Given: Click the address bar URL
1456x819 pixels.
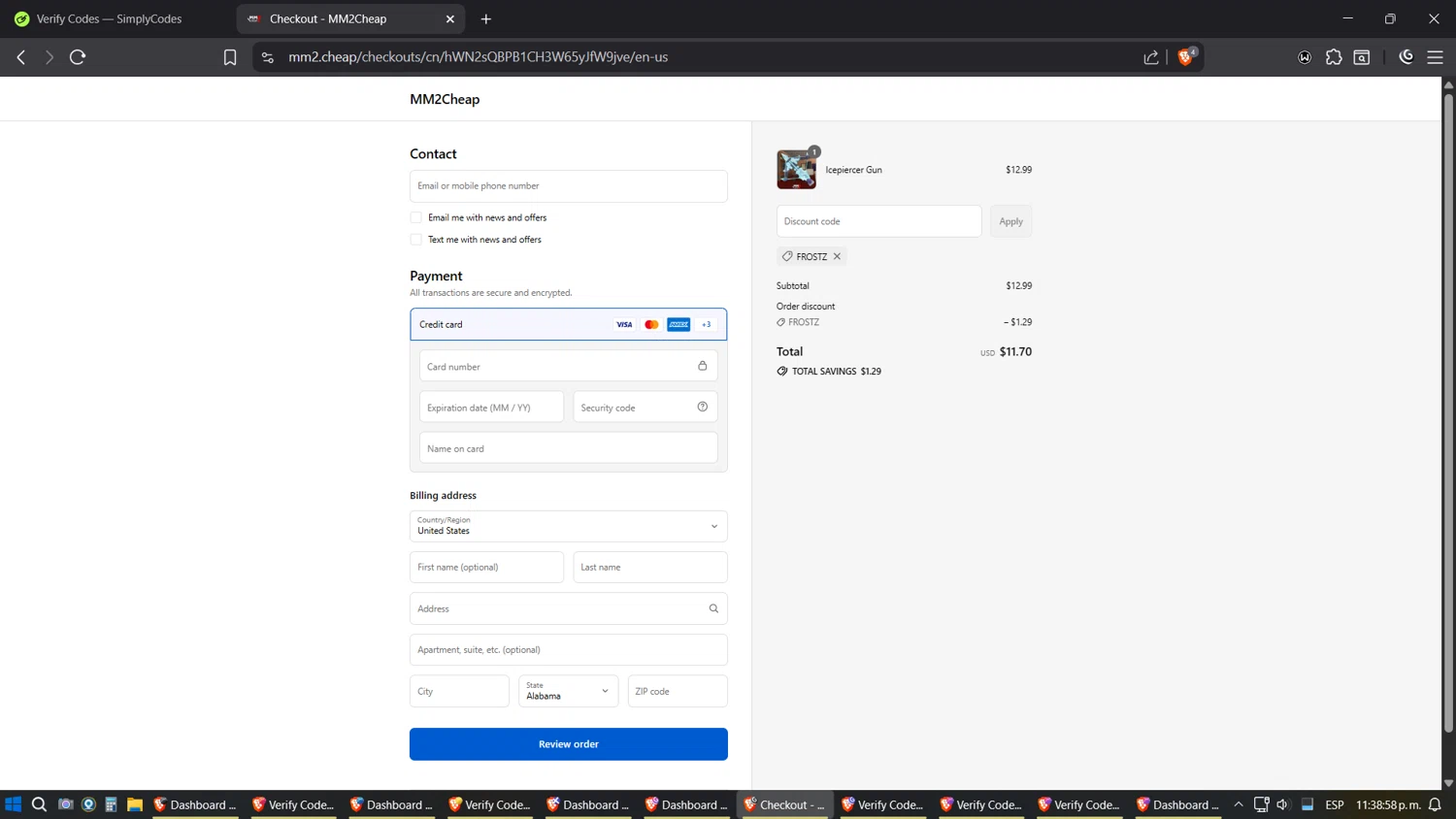Looking at the screenshot, I should 479,57.
